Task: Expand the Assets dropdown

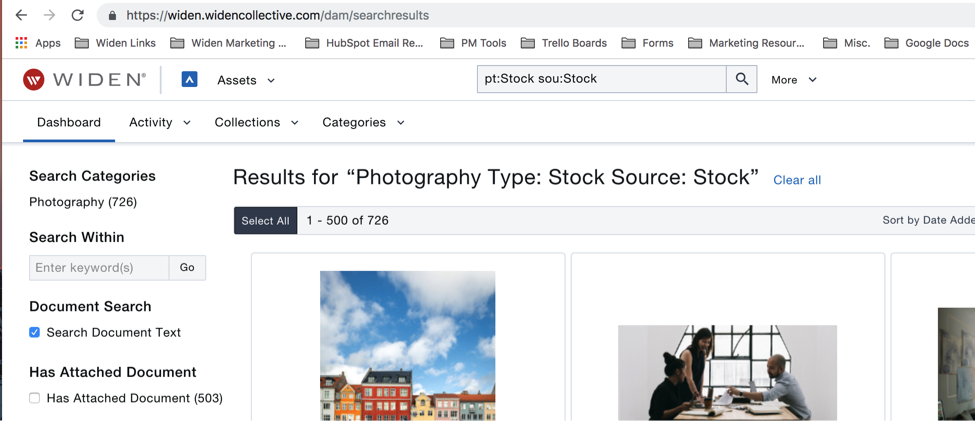Action: pos(246,80)
